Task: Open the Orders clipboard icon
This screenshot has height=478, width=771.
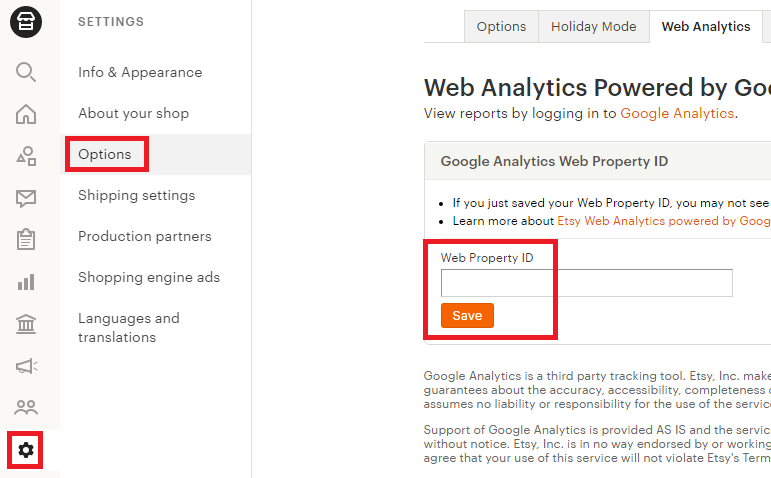Action: coord(26,240)
